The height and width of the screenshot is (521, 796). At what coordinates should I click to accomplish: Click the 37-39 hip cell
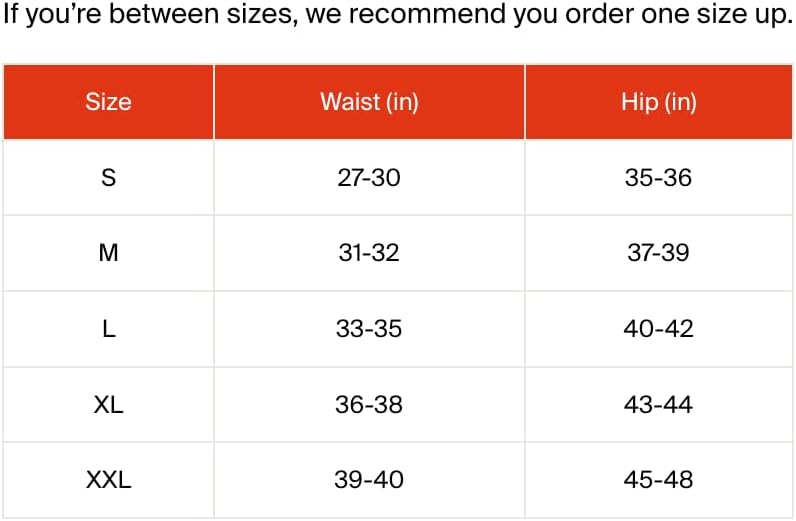(x=658, y=253)
